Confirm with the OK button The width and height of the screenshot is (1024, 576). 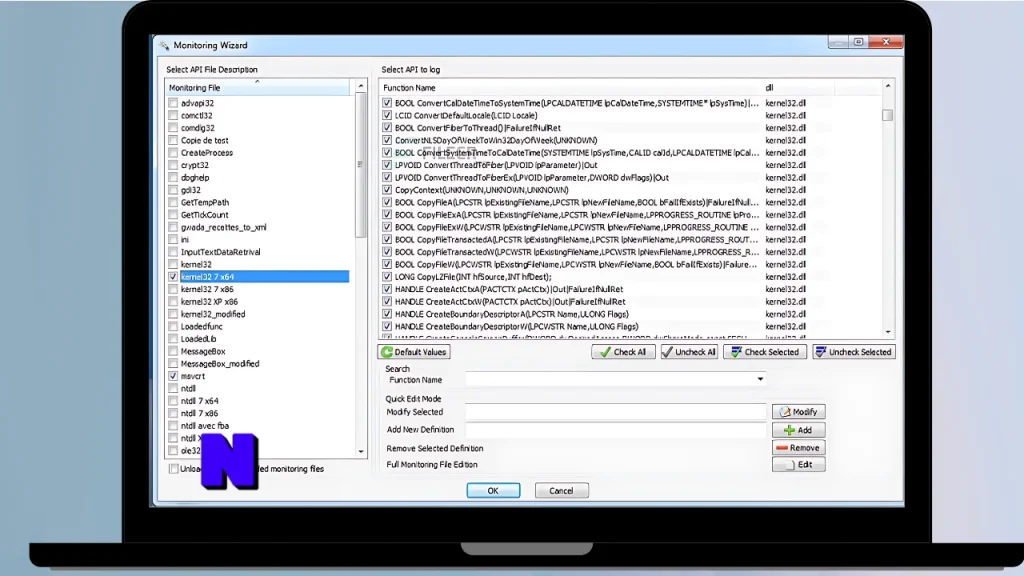pyautogui.click(x=493, y=490)
